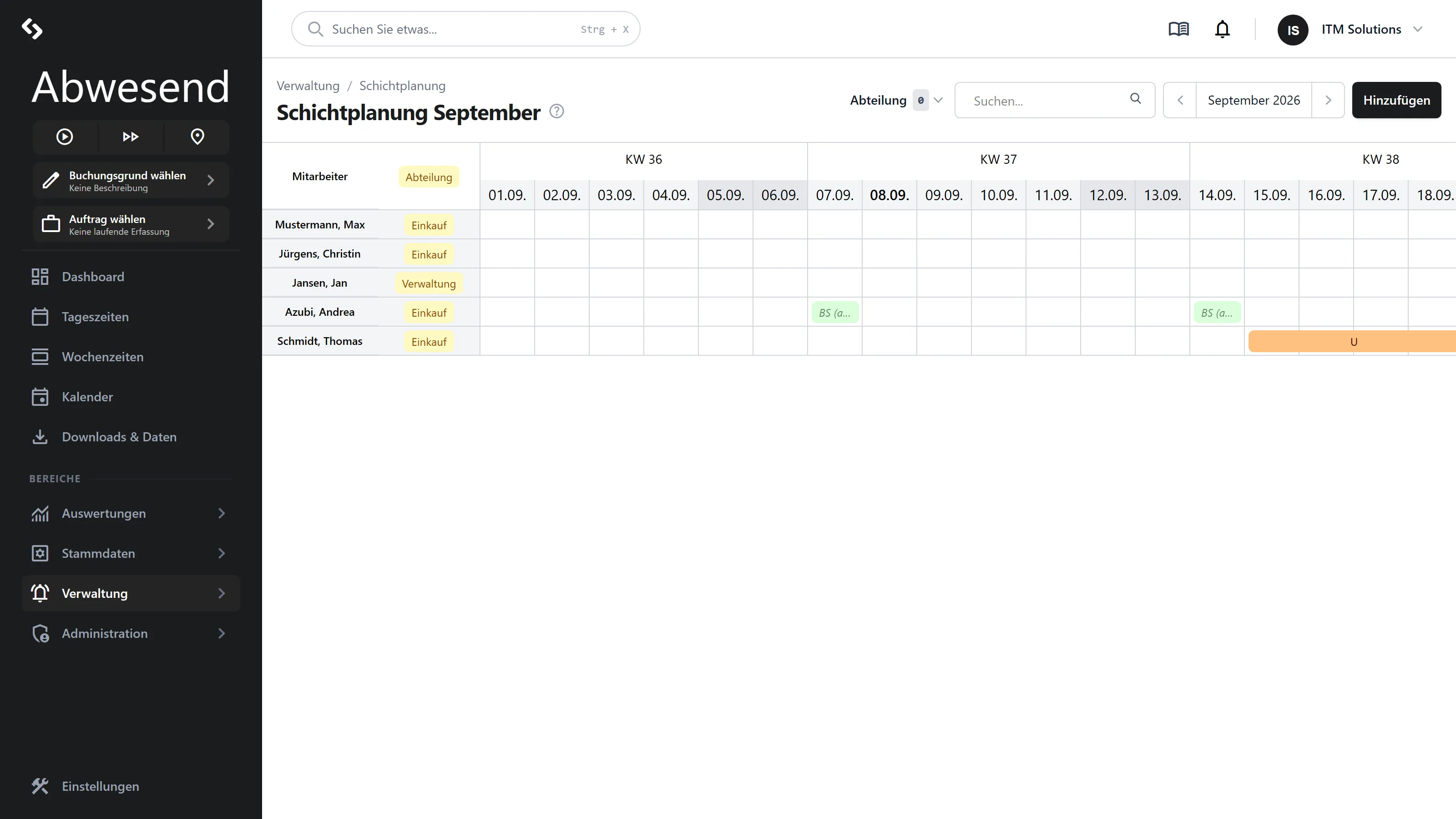
Task: Open Wochenzeiten in the sidebar
Action: 131,357
